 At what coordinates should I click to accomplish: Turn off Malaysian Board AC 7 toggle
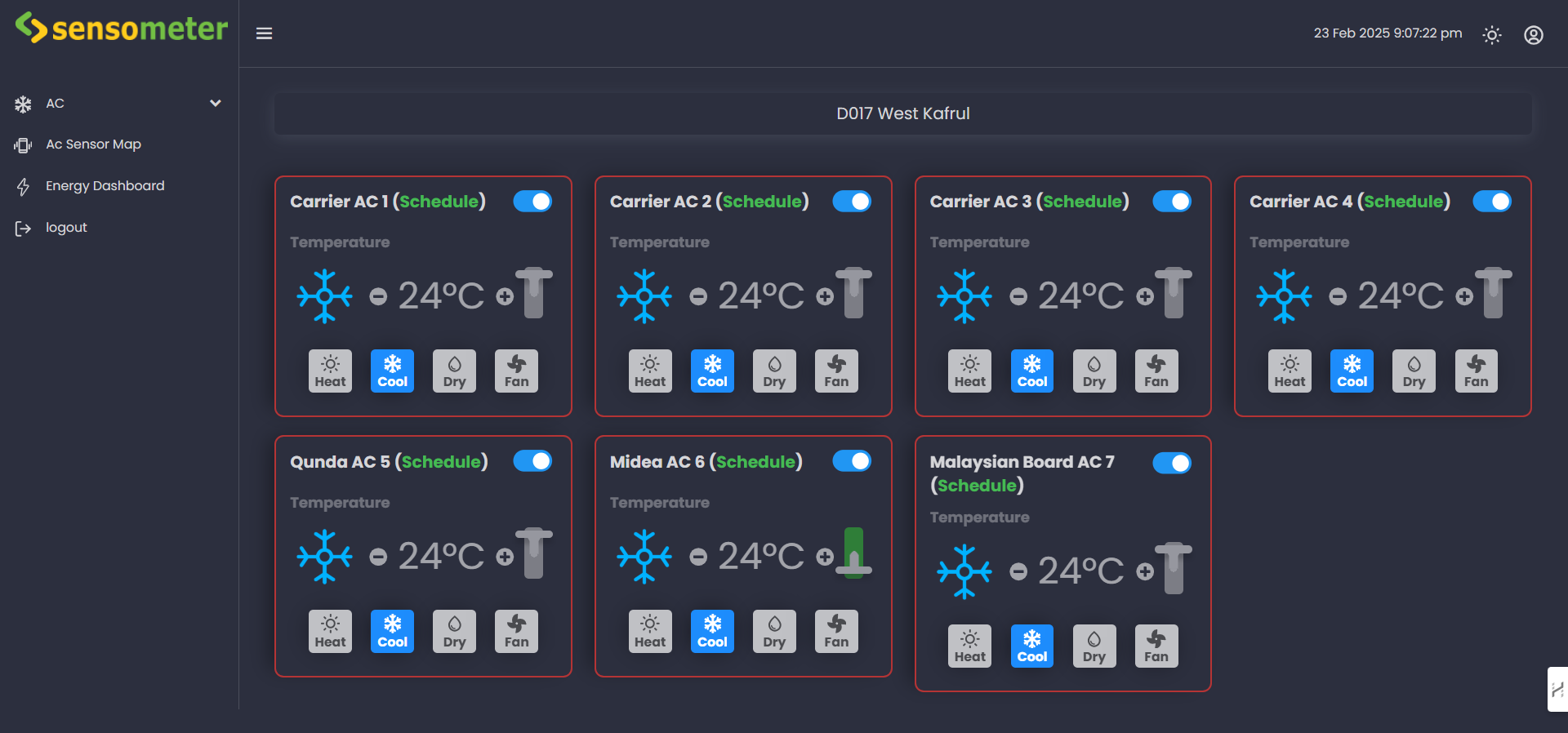1172,463
